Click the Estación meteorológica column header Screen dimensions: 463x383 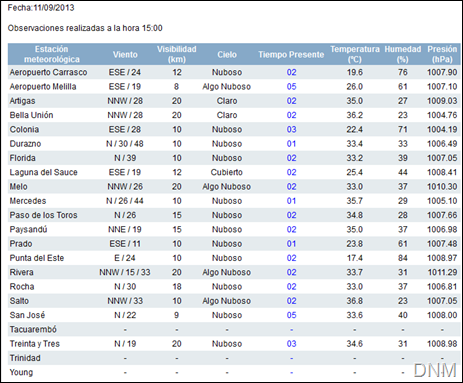click(x=52, y=54)
